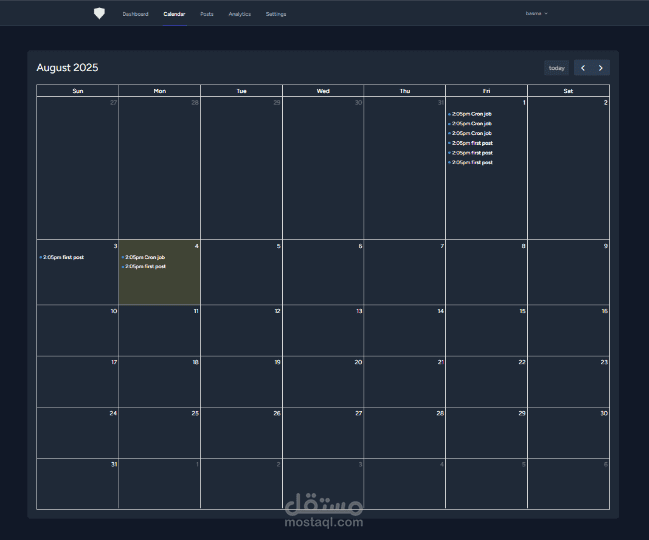Select the Calendar nav tab
The height and width of the screenshot is (540, 649).
pyautogui.click(x=174, y=14)
